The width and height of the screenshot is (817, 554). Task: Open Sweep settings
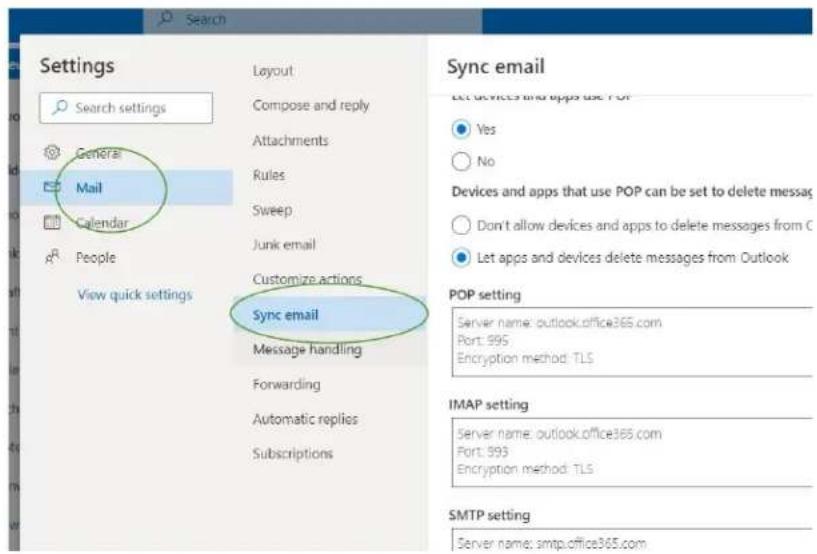tap(273, 210)
